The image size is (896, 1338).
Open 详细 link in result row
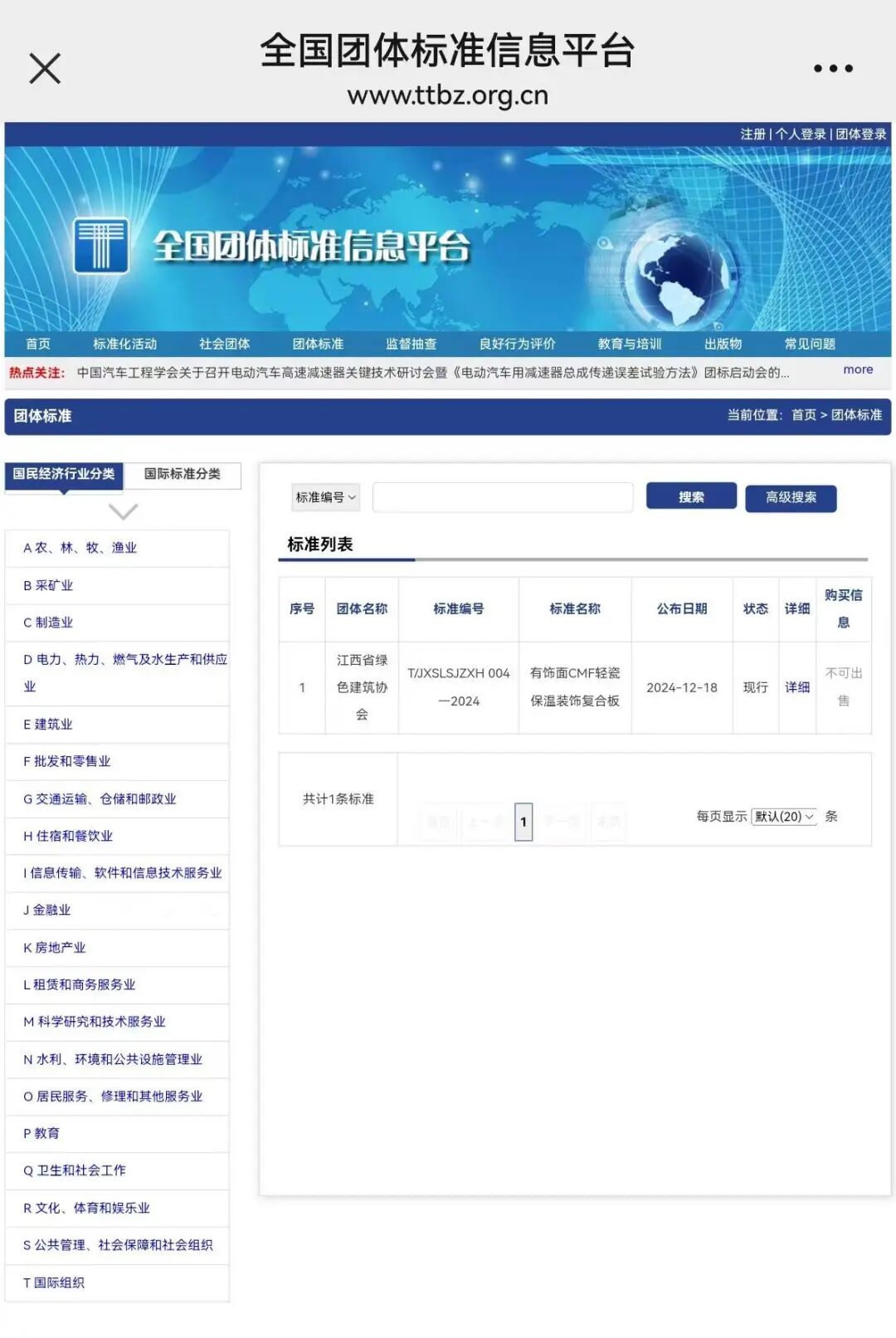(x=797, y=687)
